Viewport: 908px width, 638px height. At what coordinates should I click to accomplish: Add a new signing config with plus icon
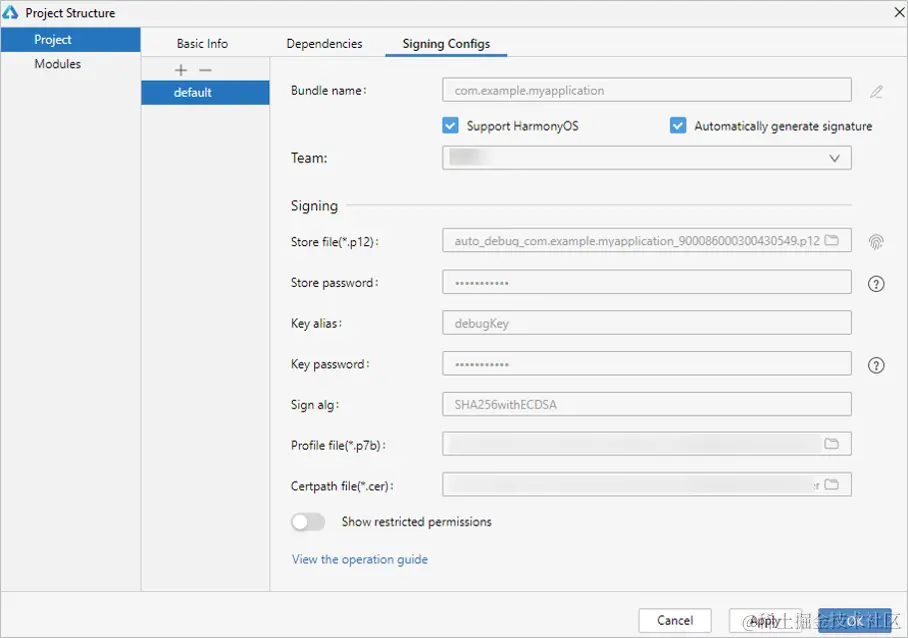[181, 70]
